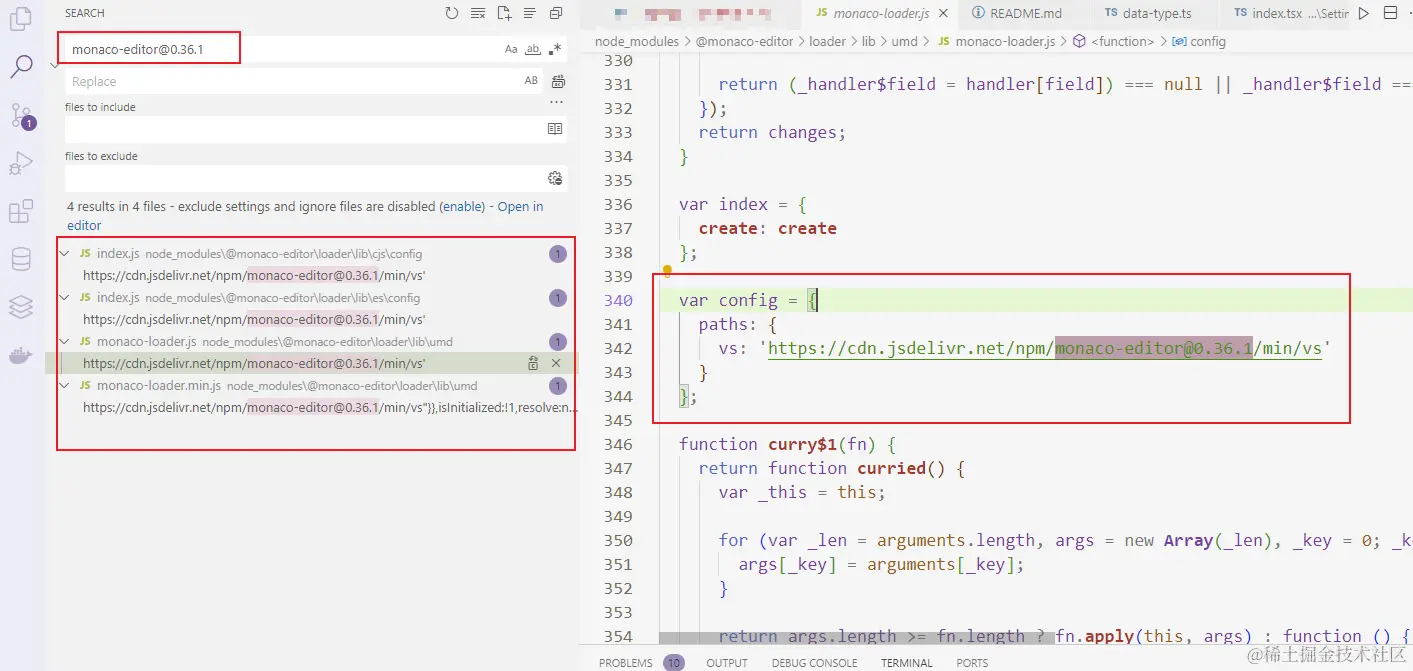Replace the highlighted monaco-loader.js match
This screenshot has height=671, width=1413.
(534, 364)
